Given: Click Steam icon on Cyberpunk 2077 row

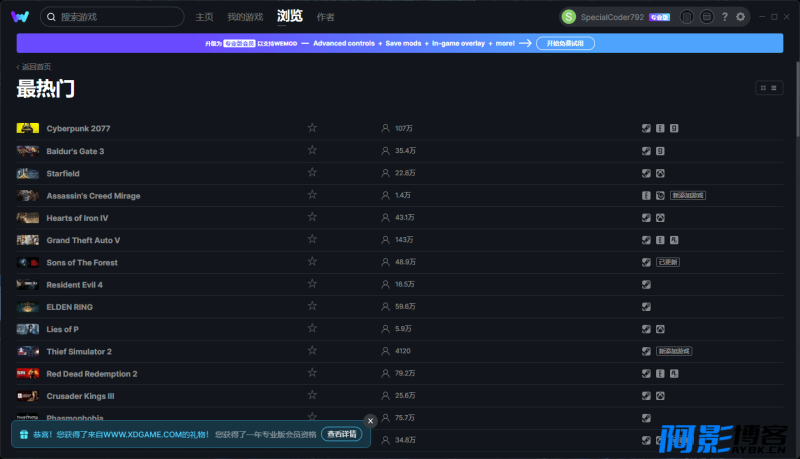Looking at the screenshot, I should click(646, 129).
